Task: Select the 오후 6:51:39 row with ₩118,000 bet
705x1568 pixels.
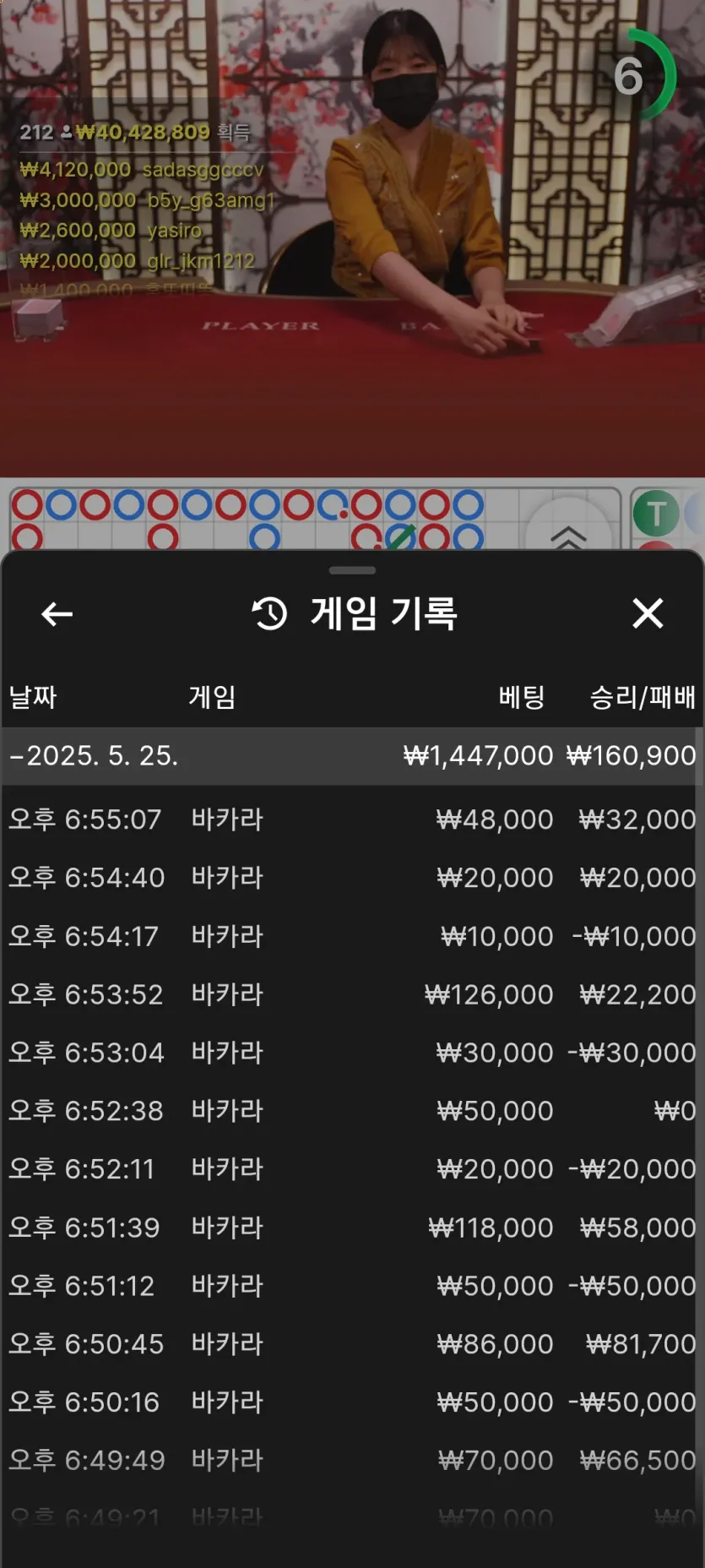Action: point(352,1228)
